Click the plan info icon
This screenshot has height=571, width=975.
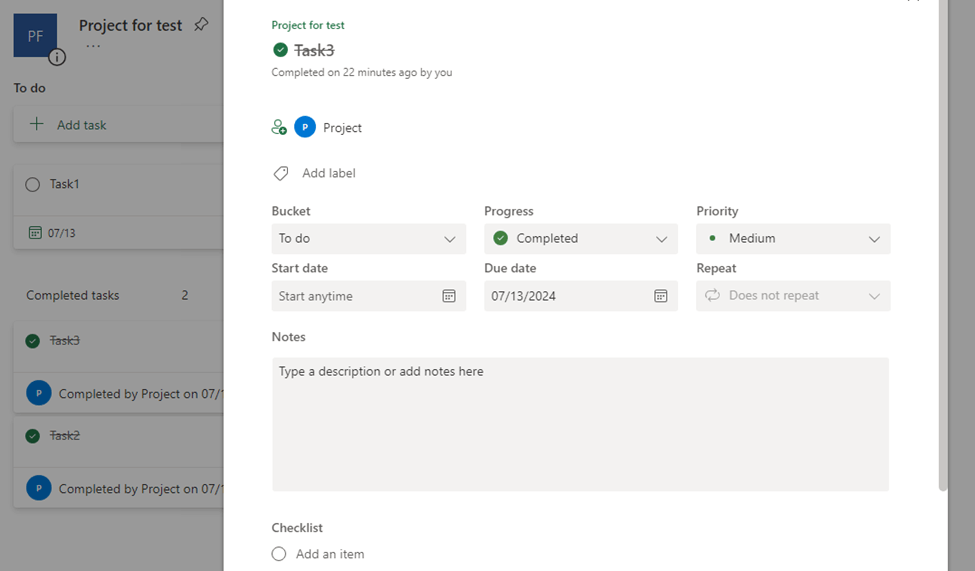tap(57, 57)
